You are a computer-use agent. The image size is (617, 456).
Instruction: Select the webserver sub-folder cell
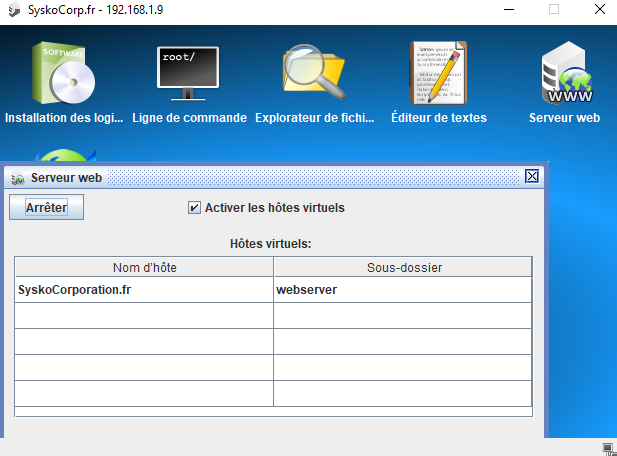403,290
